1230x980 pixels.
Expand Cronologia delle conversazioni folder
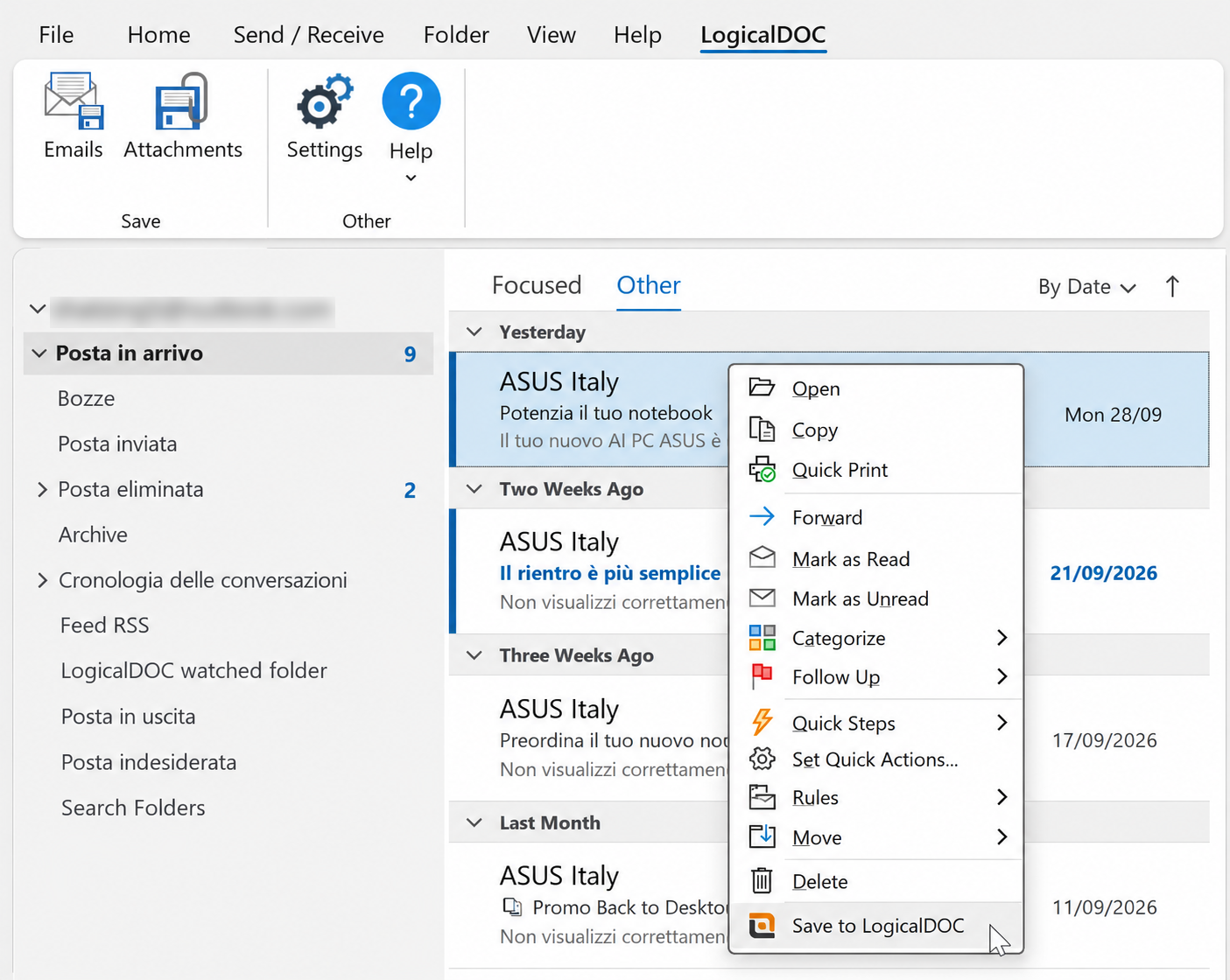pos(42,580)
